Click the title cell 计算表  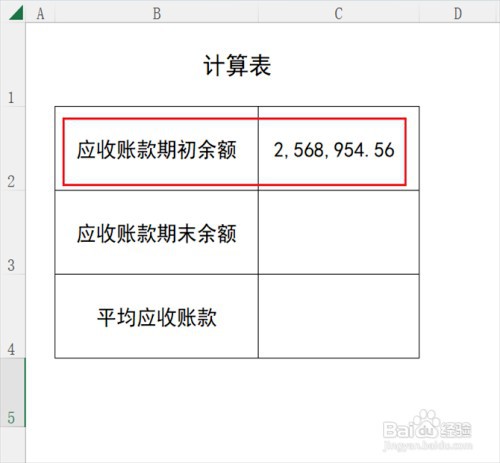(237, 65)
